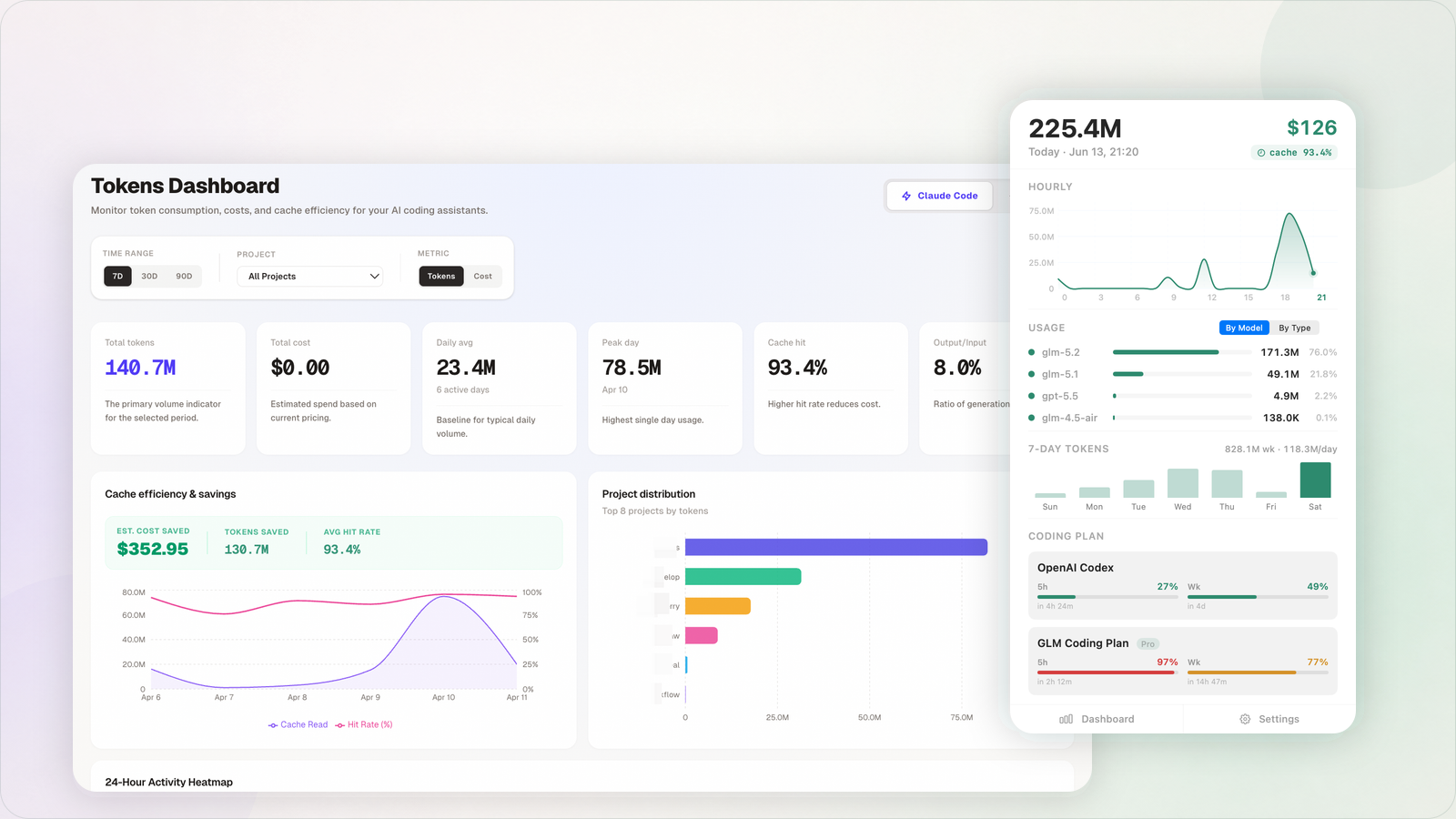Click the 78.5M peak day value
This screenshot has width=1456, height=819.
(x=632, y=368)
